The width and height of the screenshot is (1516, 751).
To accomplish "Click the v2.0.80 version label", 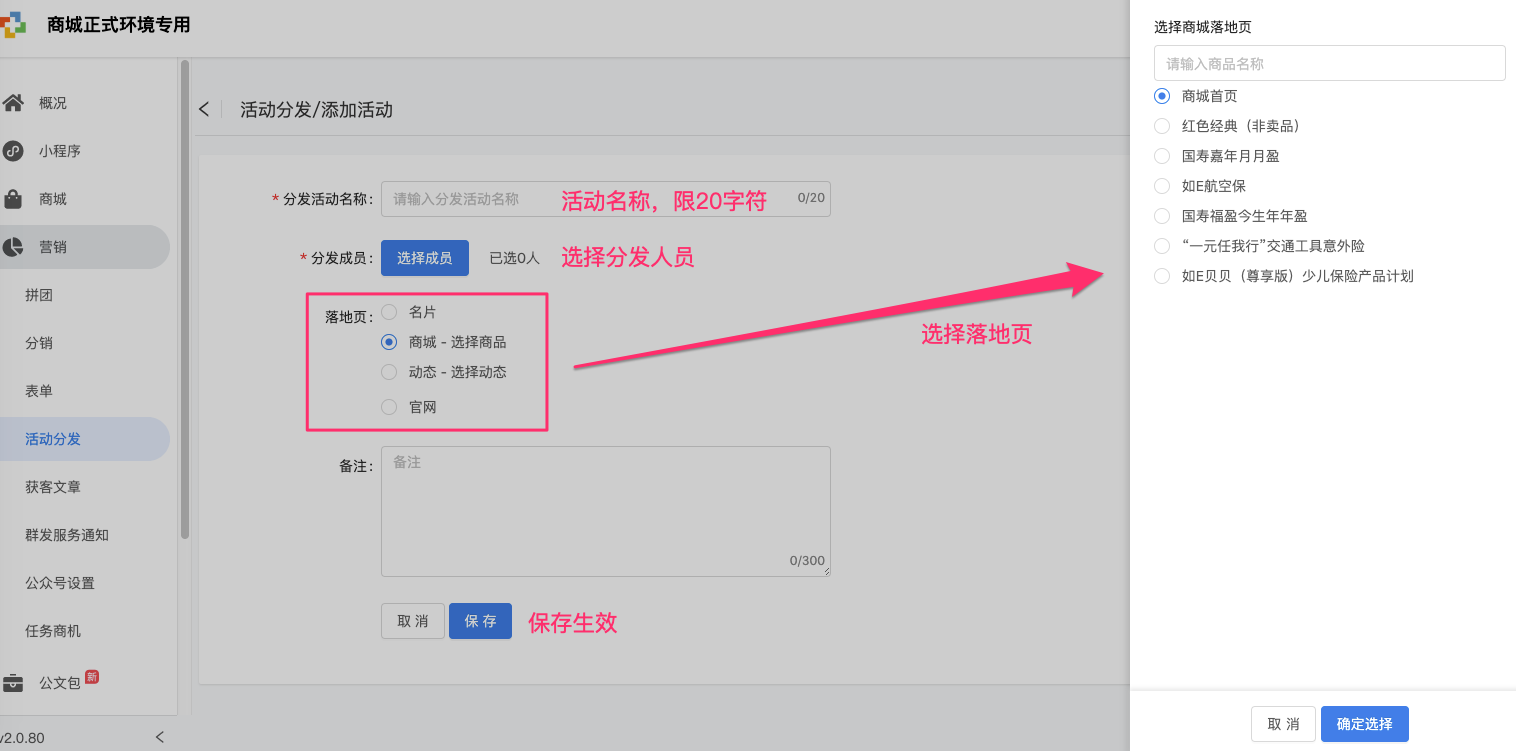I will [x=22, y=738].
